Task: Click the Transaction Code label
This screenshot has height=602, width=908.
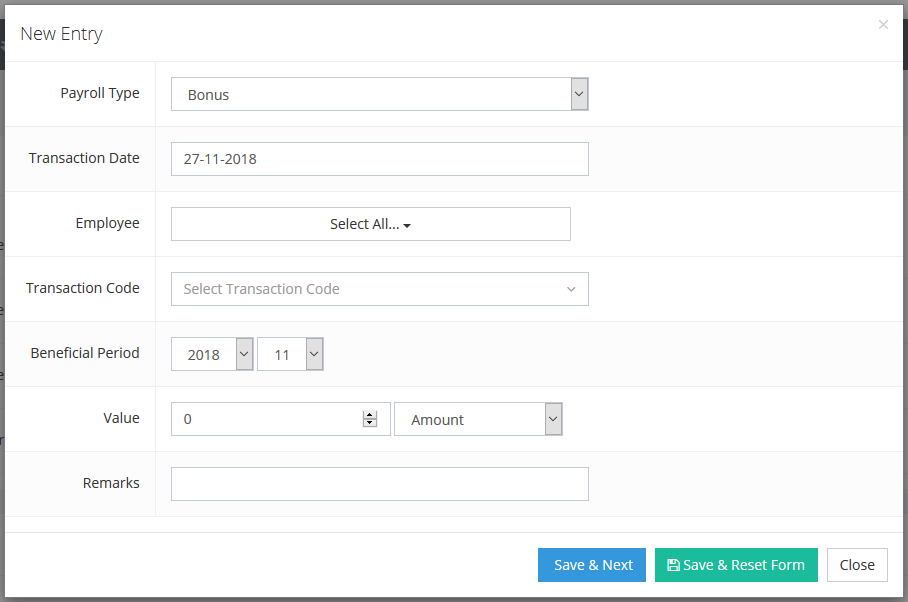Action: [x=83, y=288]
